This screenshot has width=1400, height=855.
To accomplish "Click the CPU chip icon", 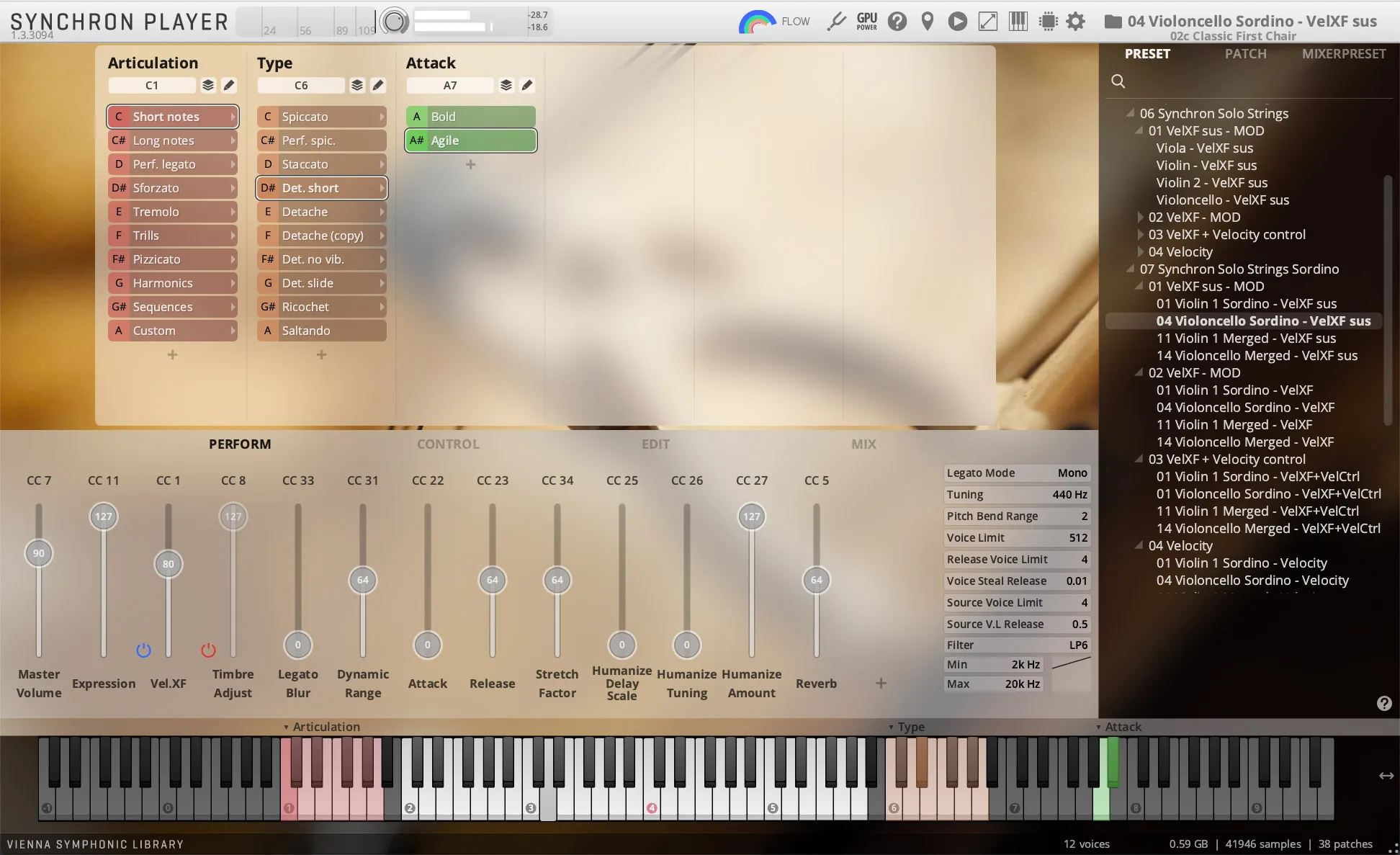I will (1048, 22).
